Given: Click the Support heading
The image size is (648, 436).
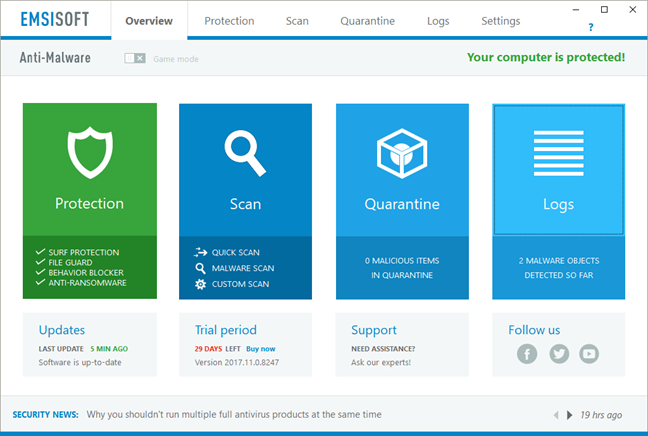Looking at the screenshot, I should tap(374, 330).
